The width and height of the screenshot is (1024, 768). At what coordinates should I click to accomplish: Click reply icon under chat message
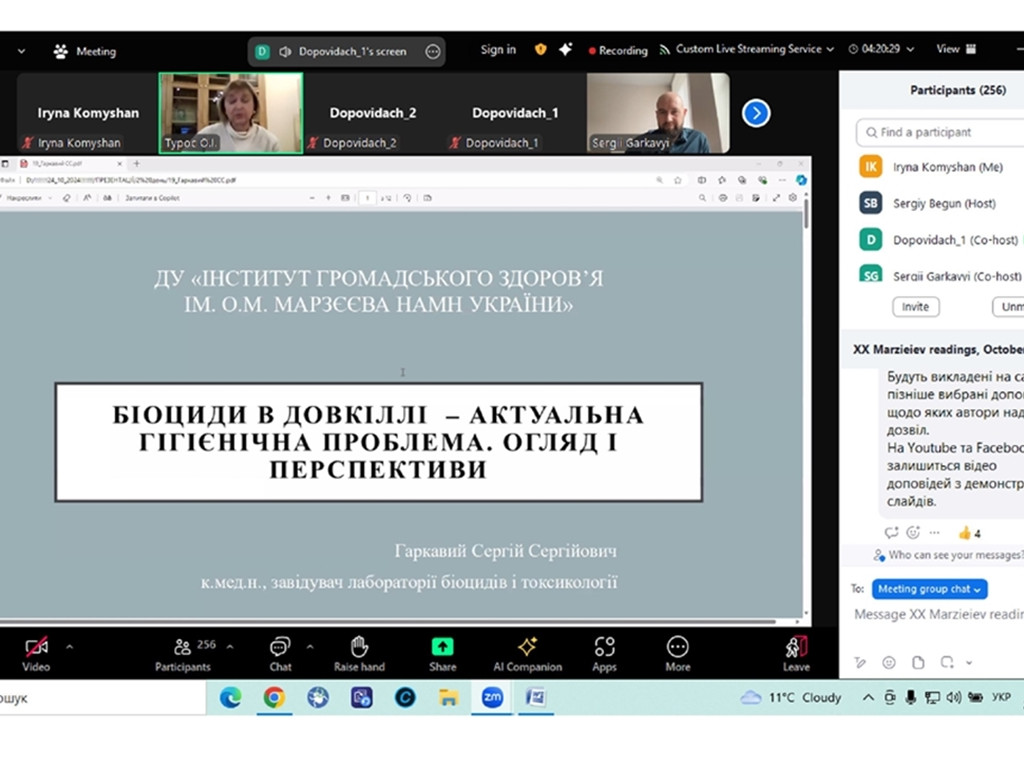pos(891,533)
